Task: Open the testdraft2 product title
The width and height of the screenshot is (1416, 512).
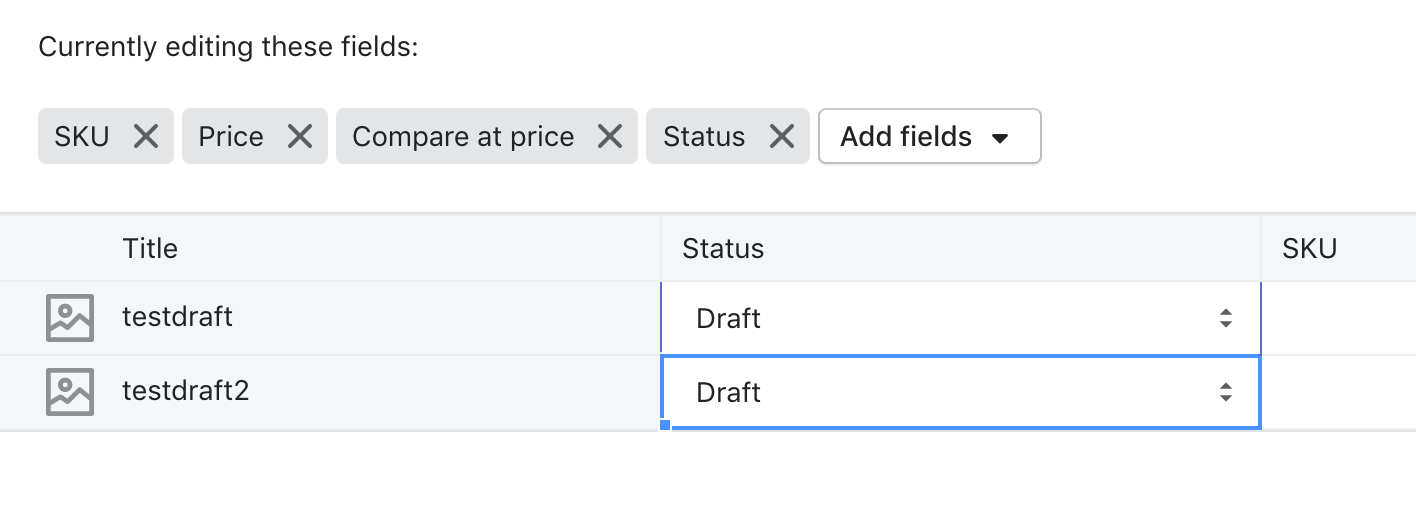Action: [x=185, y=391]
